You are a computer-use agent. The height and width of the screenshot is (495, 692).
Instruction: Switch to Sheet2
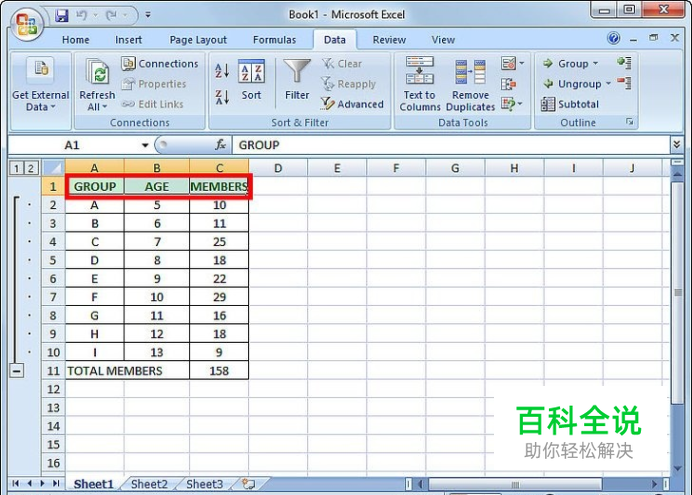click(x=149, y=484)
